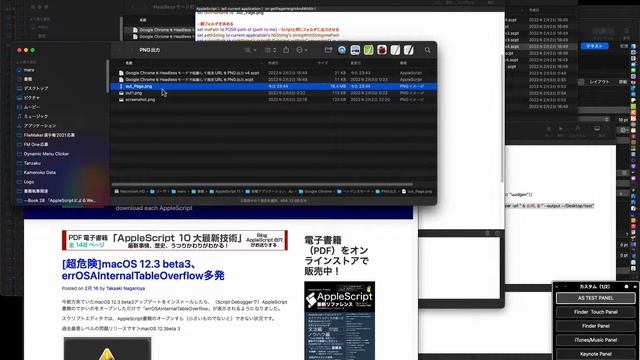Click PNG出力 folder in Finder path bar
Image resolution: width=640 pixels, height=360 pixels.
pyautogui.click(x=386, y=191)
